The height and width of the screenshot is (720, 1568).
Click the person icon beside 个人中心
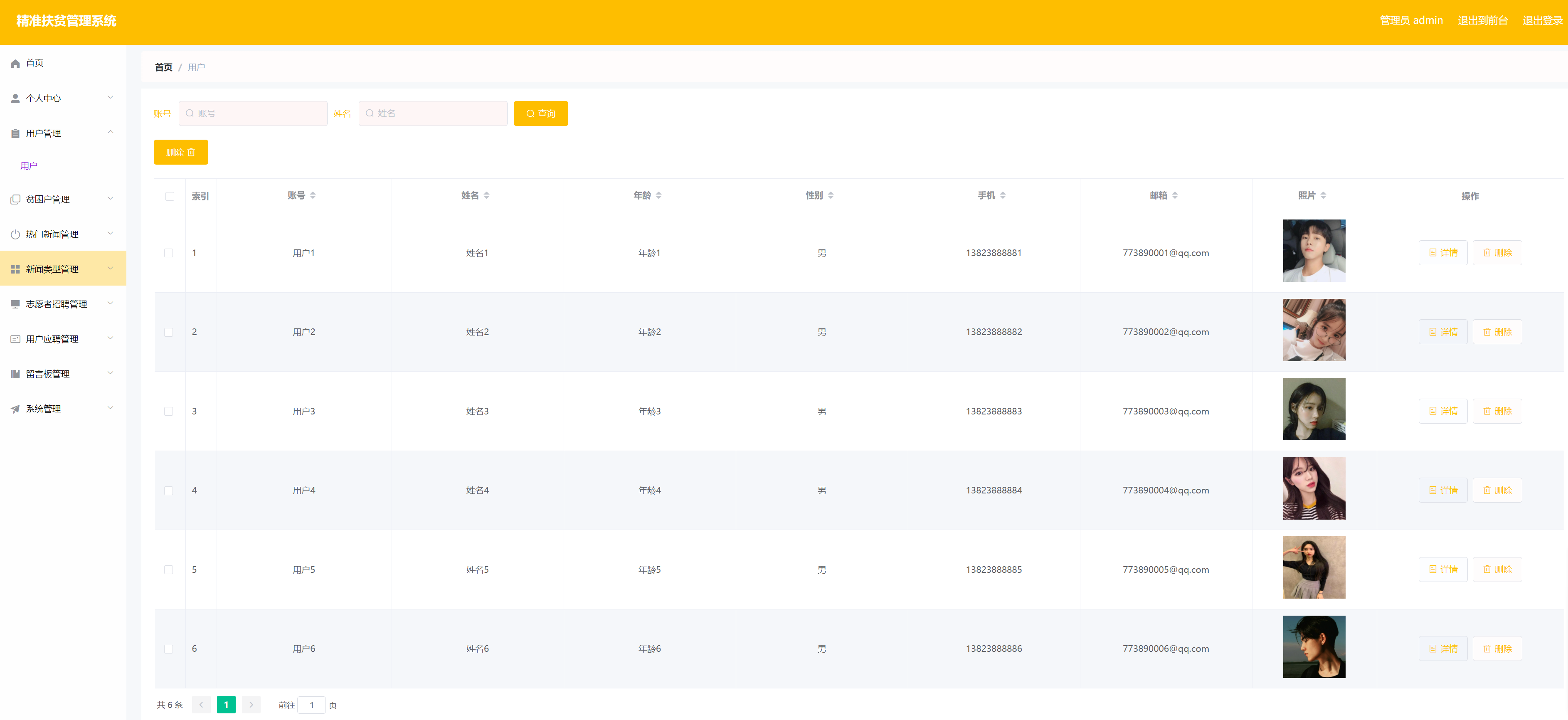tap(15, 99)
